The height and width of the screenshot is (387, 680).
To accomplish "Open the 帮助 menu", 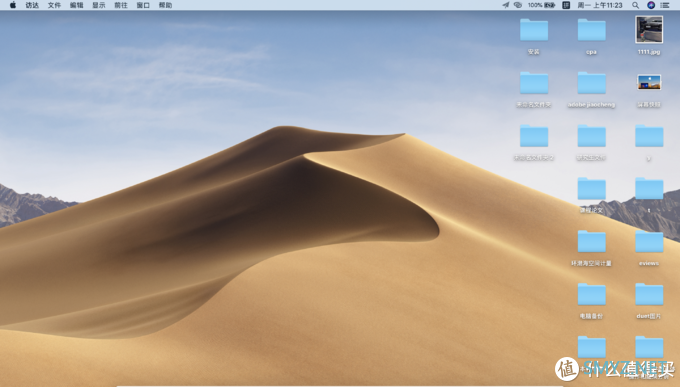I will click(165, 5).
